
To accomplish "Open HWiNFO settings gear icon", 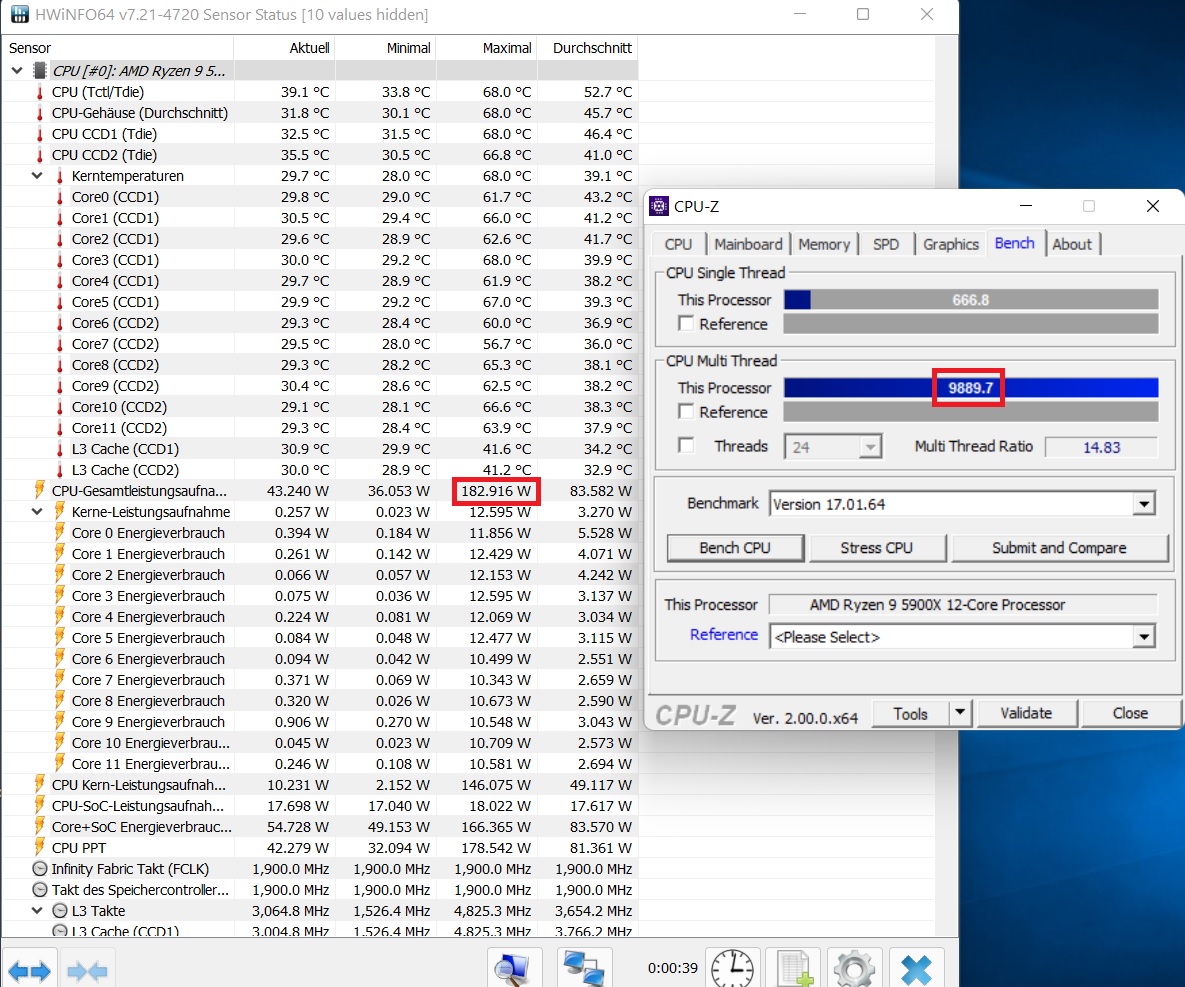I will pos(855,968).
